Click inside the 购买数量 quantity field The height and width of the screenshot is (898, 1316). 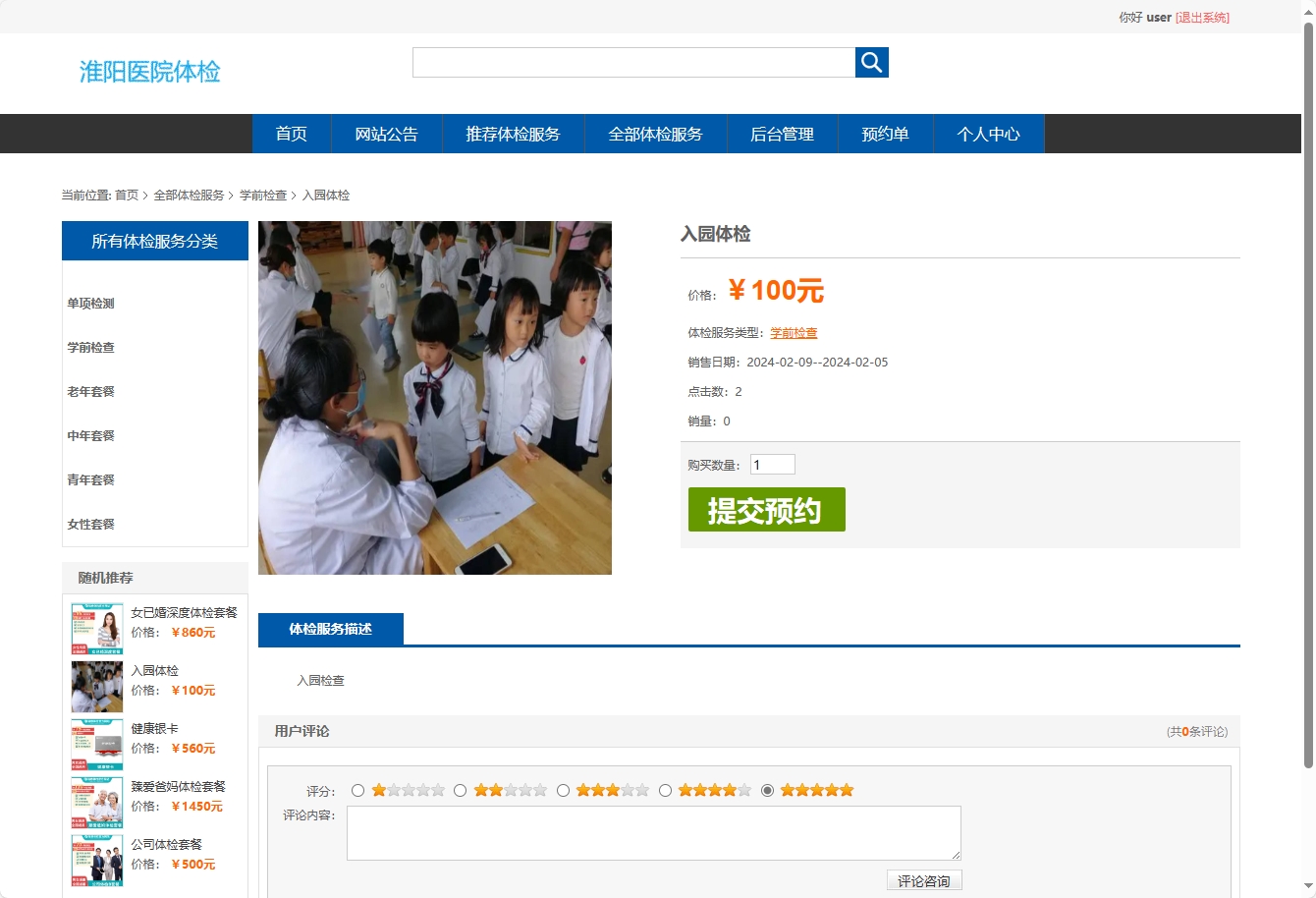pyautogui.click(x=773, y=463)
